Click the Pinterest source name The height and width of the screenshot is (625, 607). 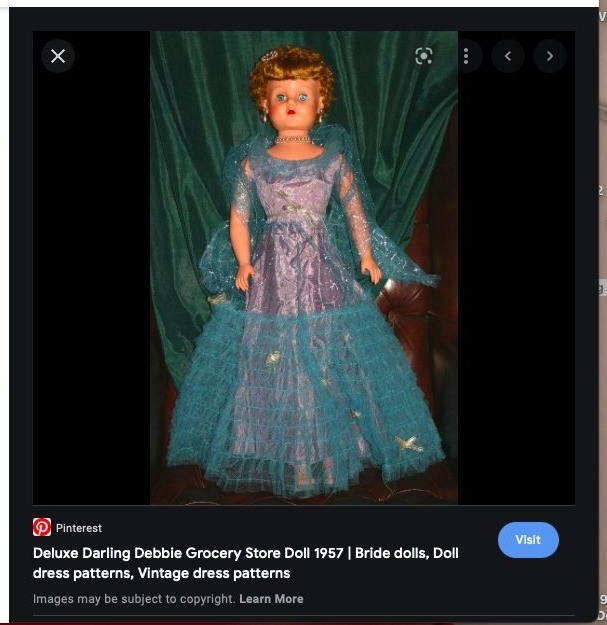point(79,528)
